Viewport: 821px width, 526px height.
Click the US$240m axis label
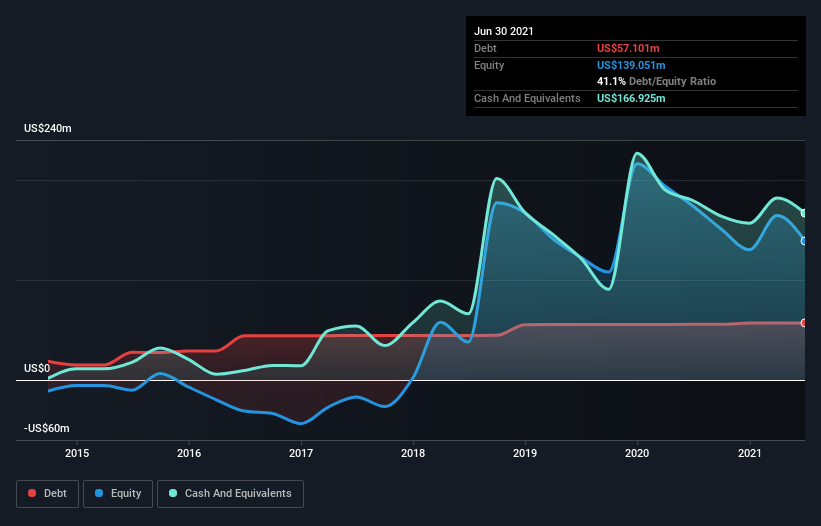point(48,128)
